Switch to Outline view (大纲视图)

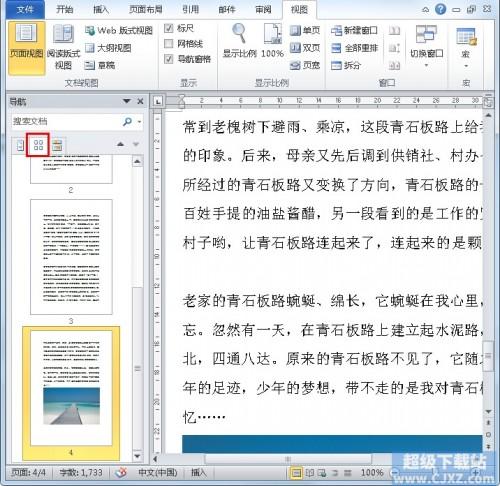108,48
